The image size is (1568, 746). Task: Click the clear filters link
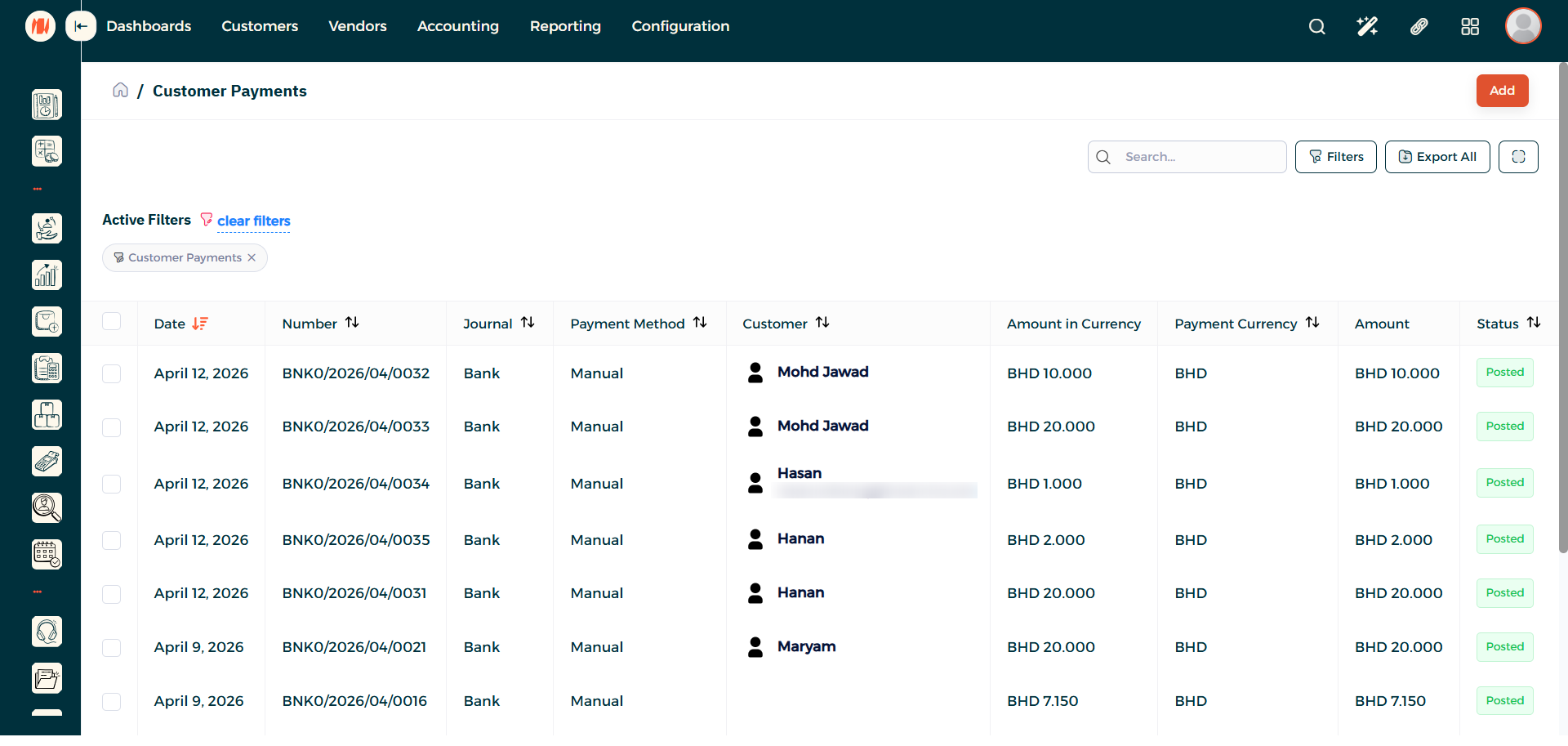(253, 221)
